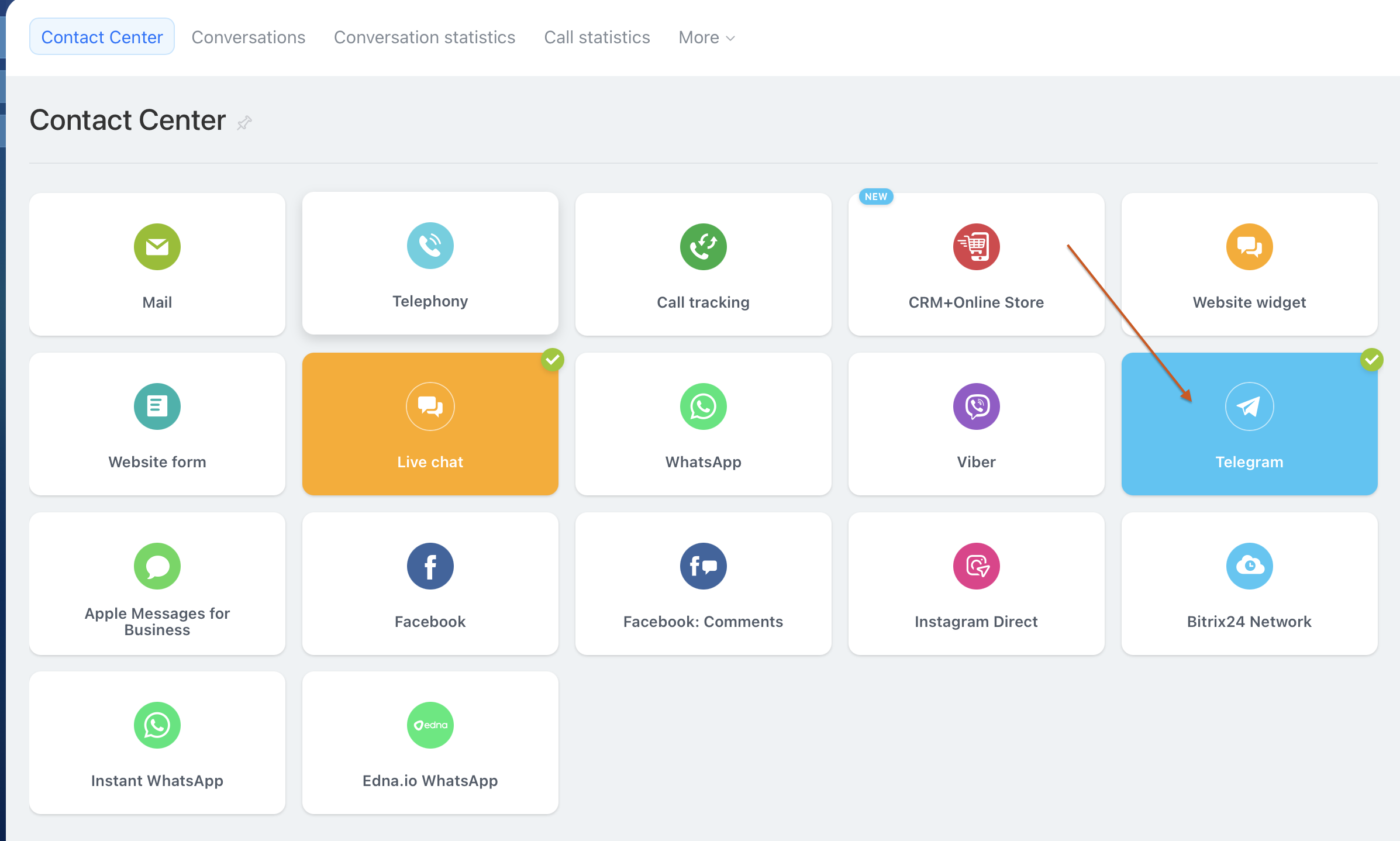1400x841 pixels.
Task: Open the Viber purple icon
Action: 976,406
